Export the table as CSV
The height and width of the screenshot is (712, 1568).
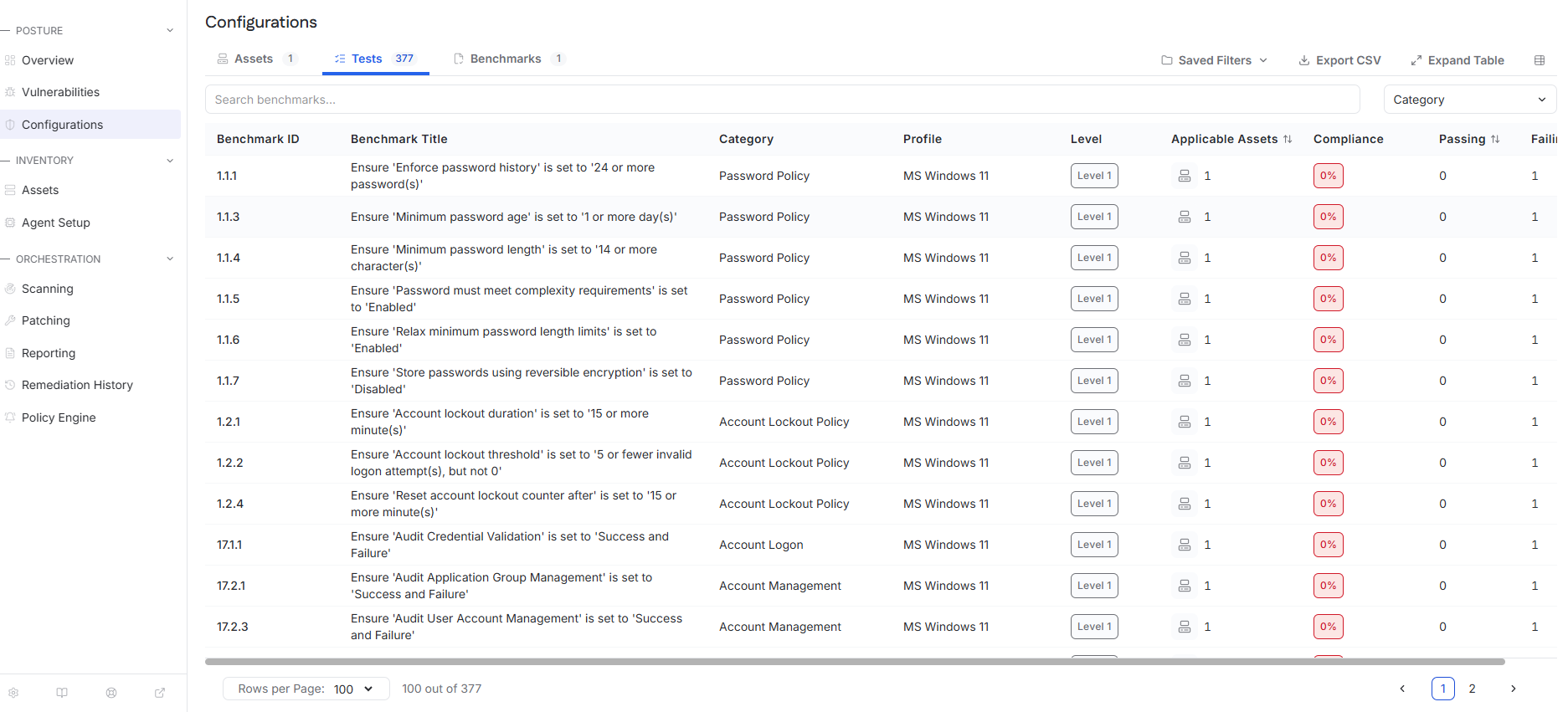1339,60
